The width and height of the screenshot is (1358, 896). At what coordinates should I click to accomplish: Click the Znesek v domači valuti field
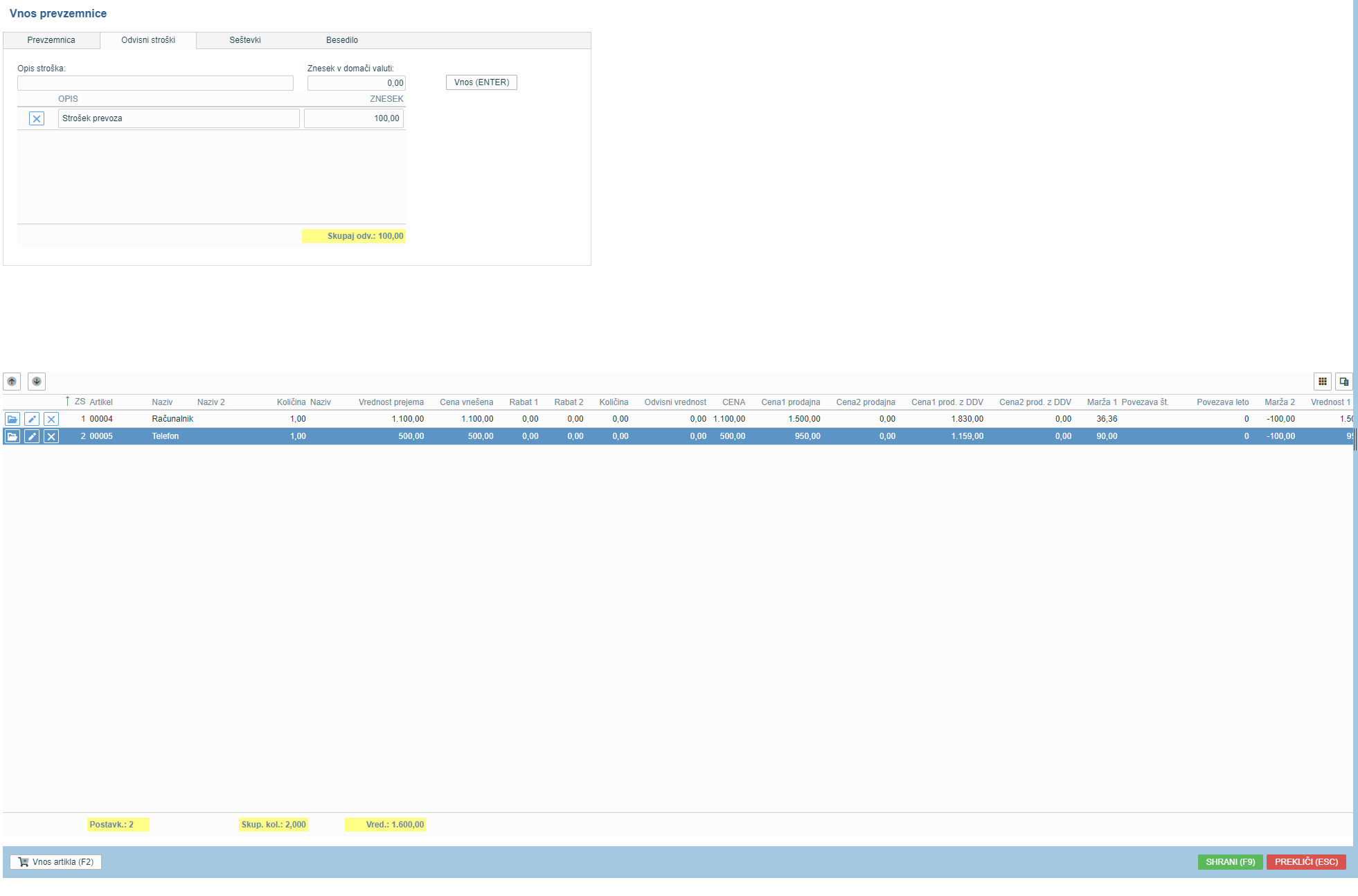357,83
